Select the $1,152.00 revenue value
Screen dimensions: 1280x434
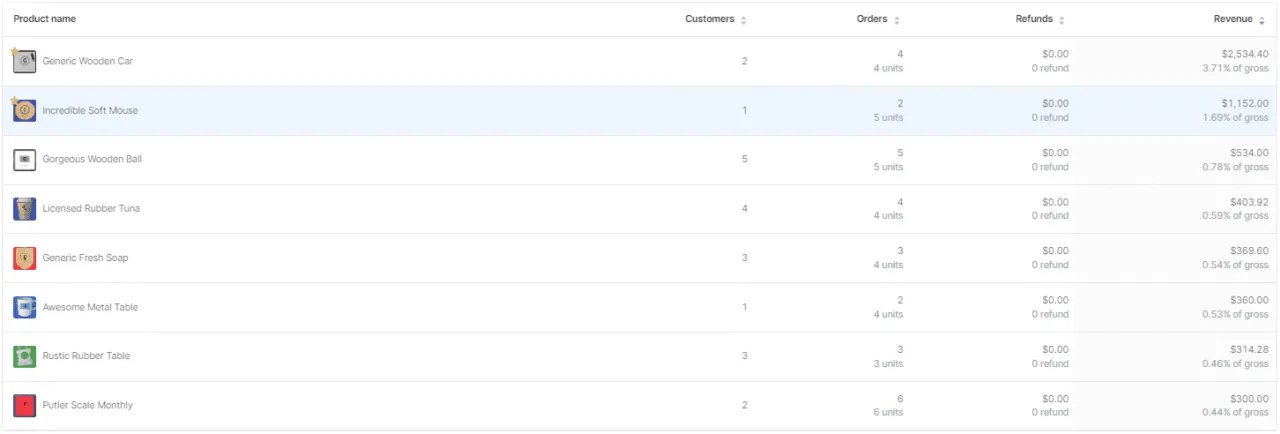pos(1245,103)
